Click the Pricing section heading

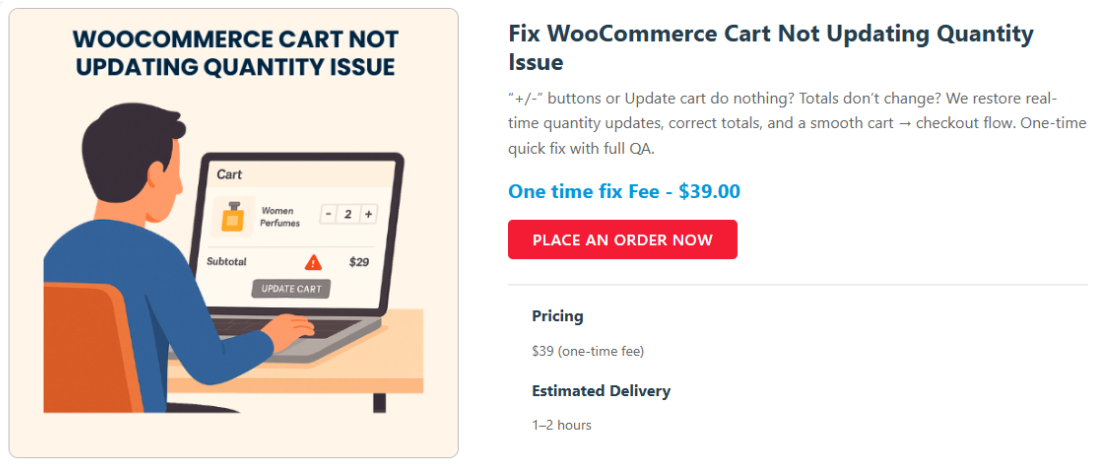click(x=557, y=316)
